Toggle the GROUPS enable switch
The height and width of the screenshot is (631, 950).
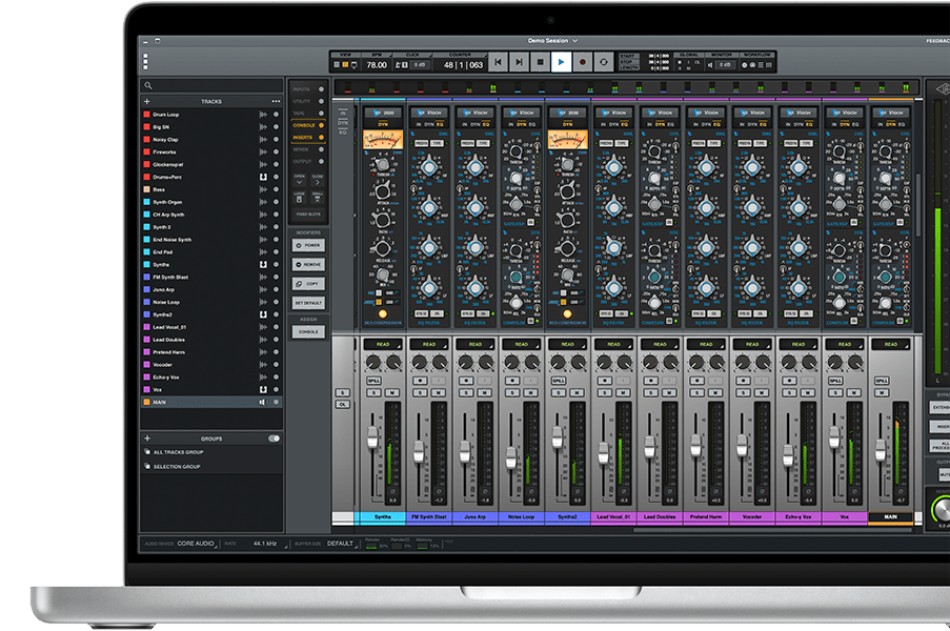click(274, 438)
